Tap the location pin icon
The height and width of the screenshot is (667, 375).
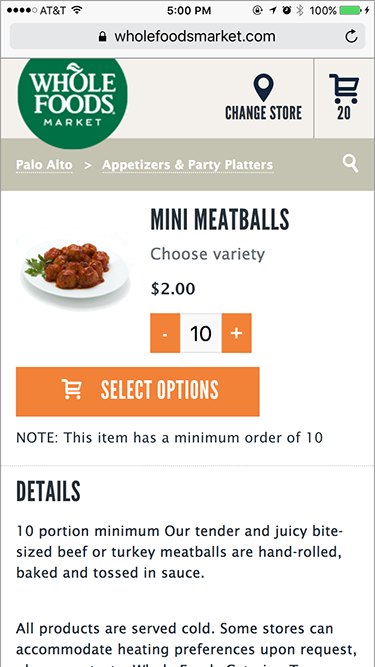click(x=263, y=88)
